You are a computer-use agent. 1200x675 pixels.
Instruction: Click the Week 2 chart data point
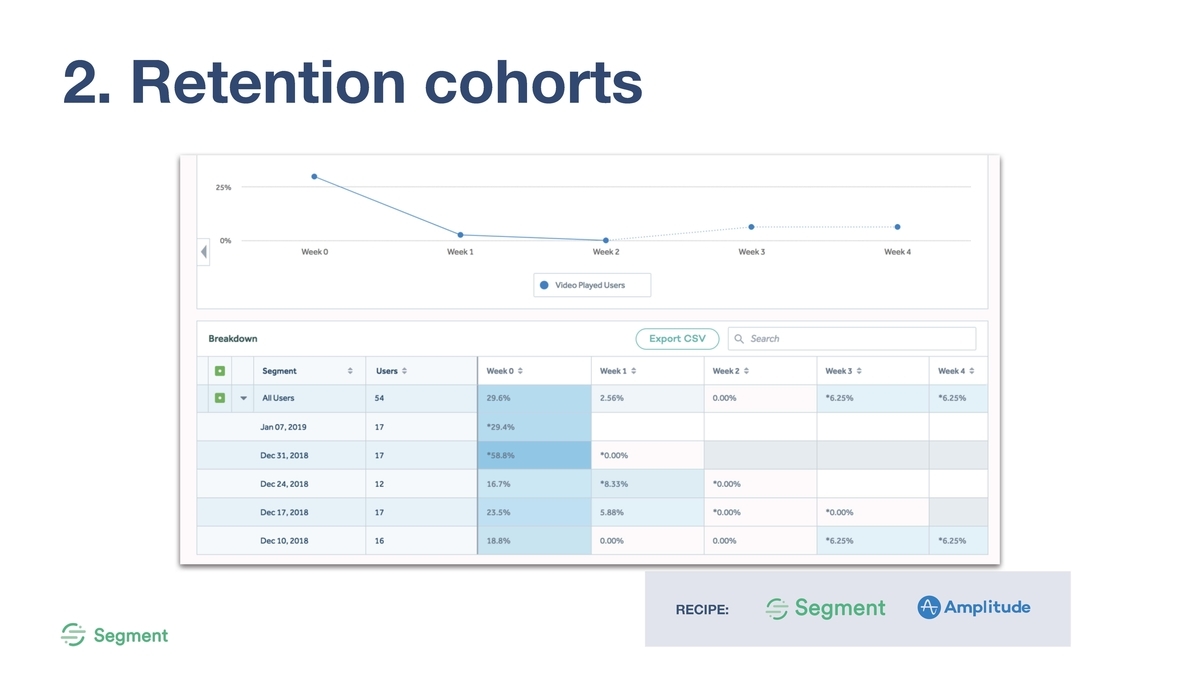[x=606, y=240]
